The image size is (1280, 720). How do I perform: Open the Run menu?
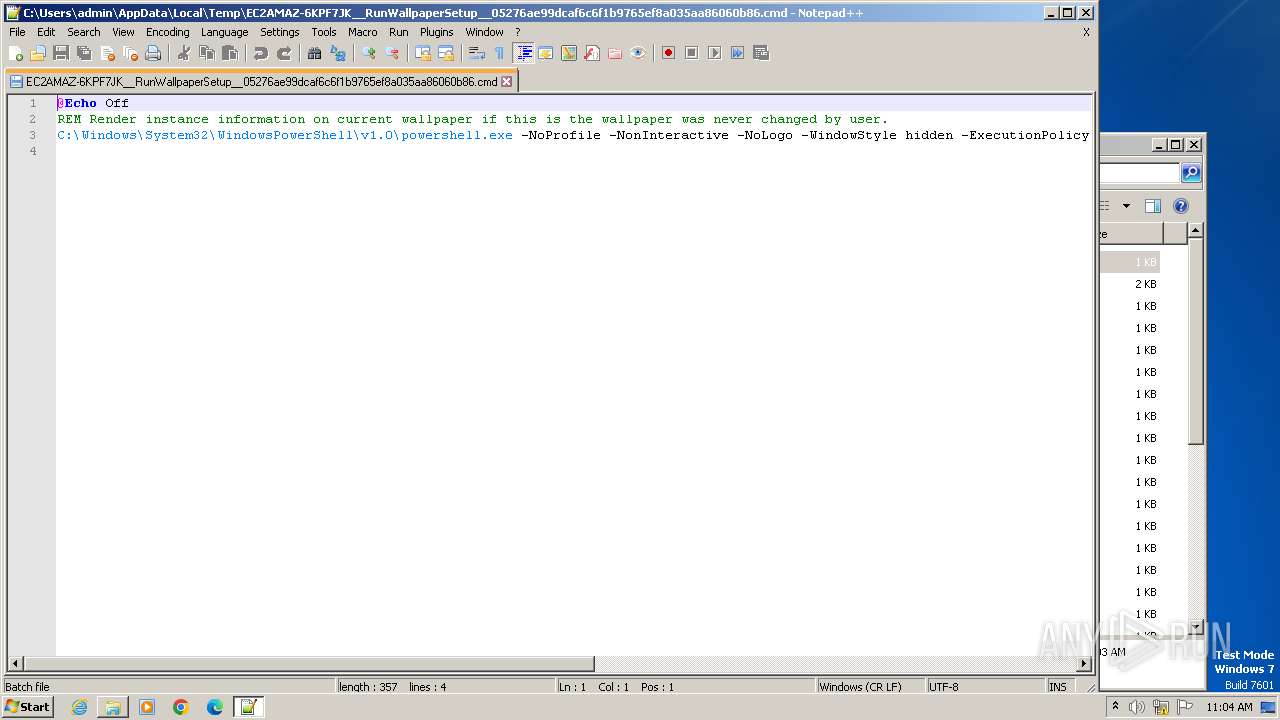click(399, 32)
